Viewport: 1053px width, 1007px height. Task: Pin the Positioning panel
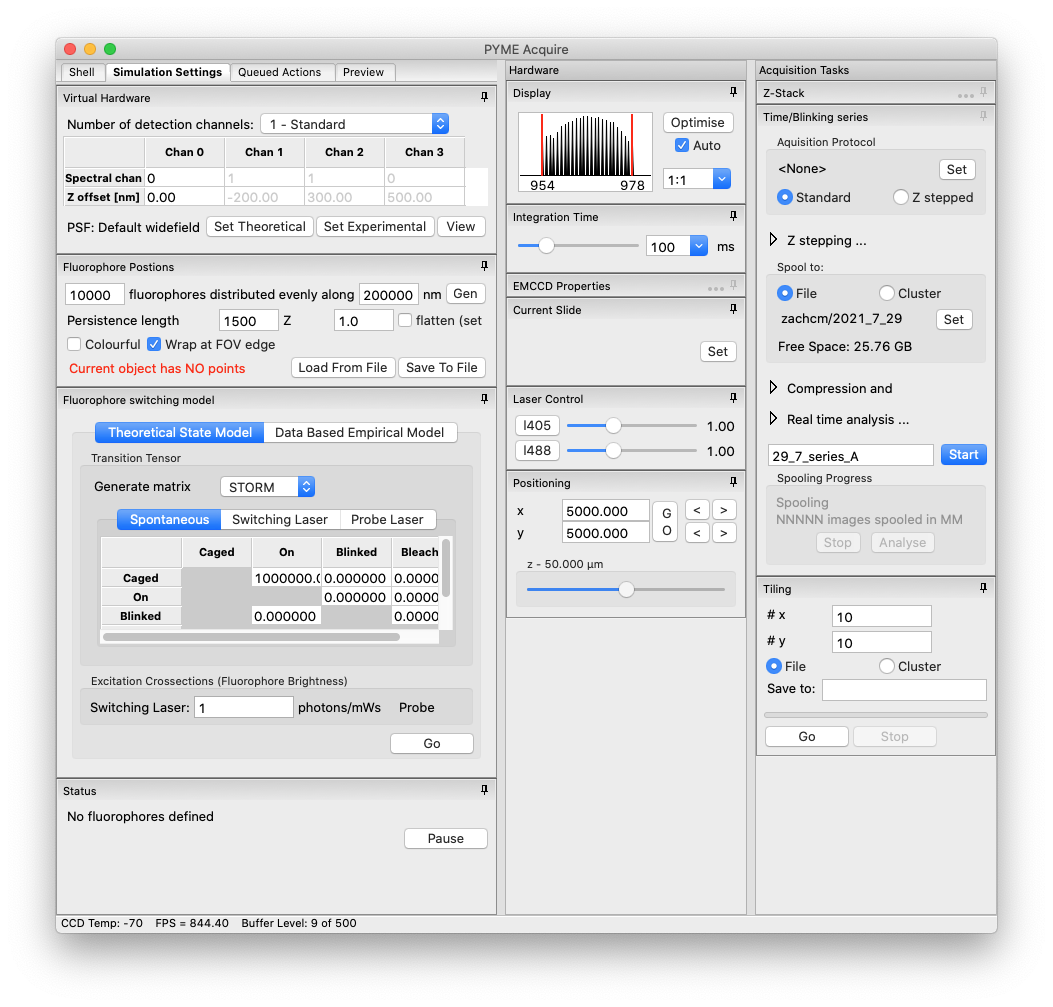pos(733,482)
